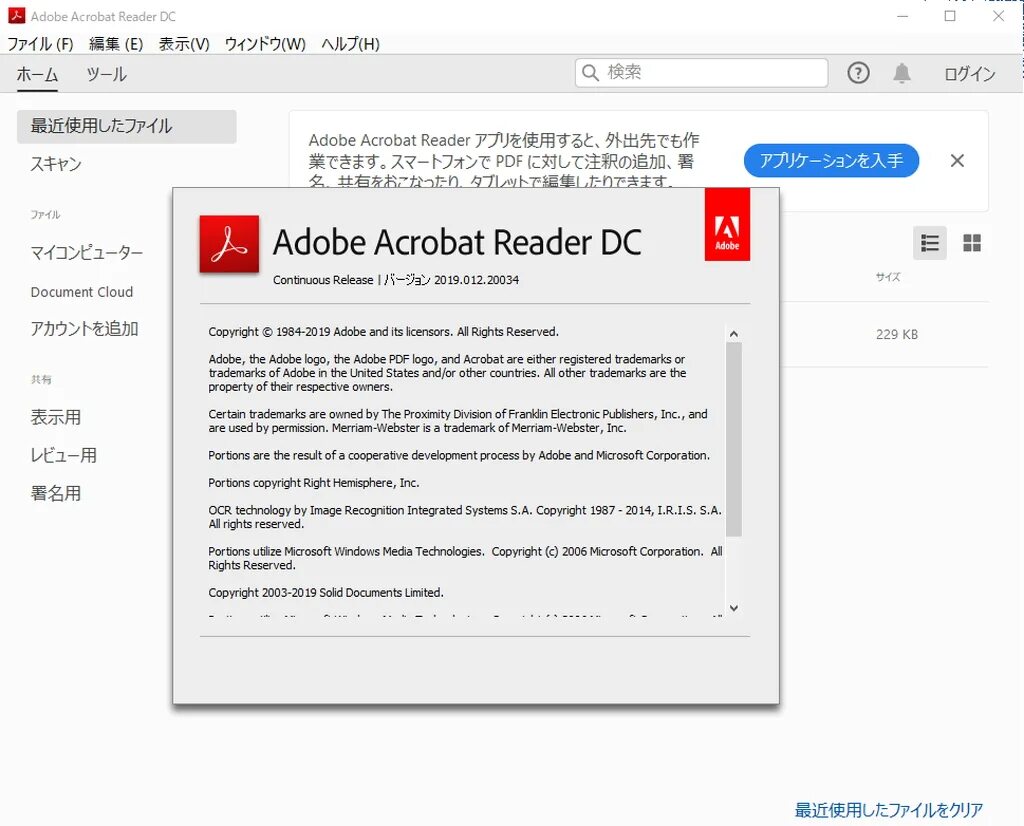
Task: Click アカウントを追加 in sidebar
Action: (x=84, y=328)
